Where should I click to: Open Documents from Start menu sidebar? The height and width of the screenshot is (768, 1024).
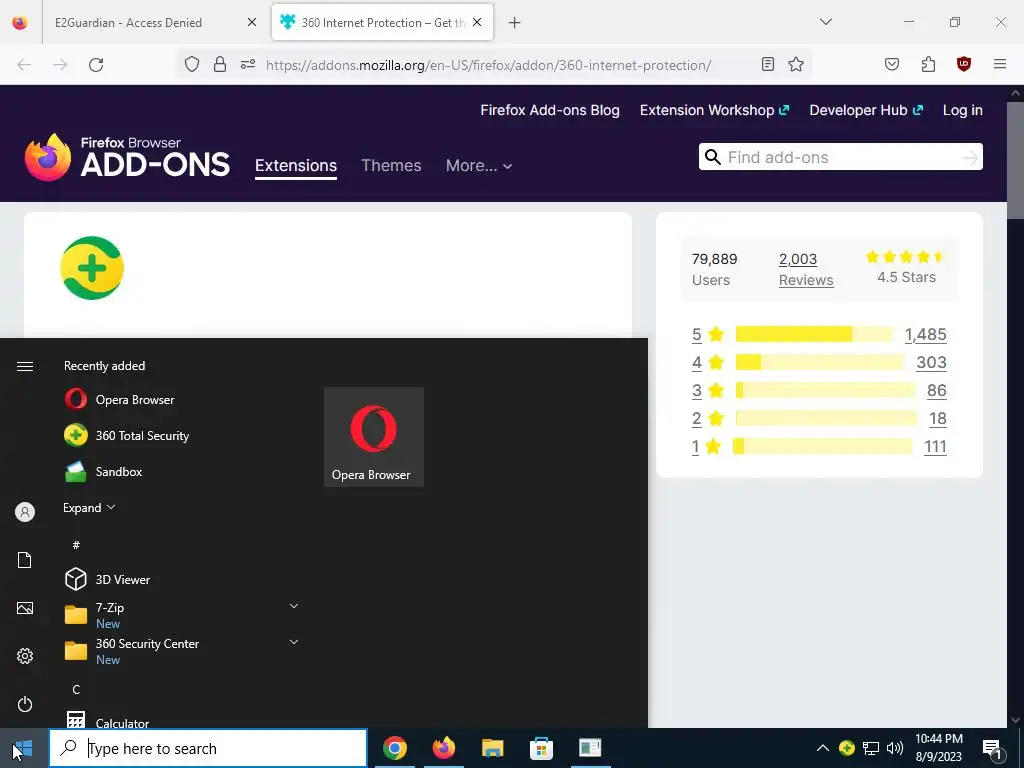(x=25, y=560)
